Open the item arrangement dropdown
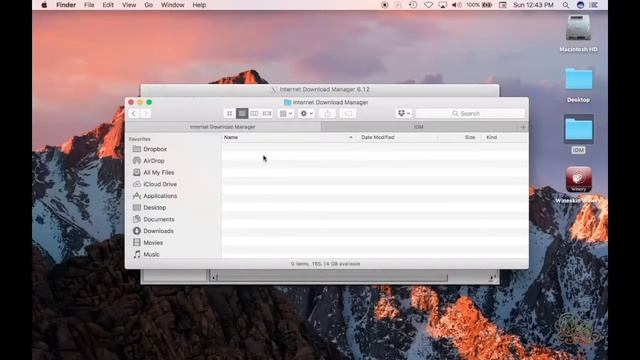The height and width of the screenshot is (360, 640). tap(286, 113)
